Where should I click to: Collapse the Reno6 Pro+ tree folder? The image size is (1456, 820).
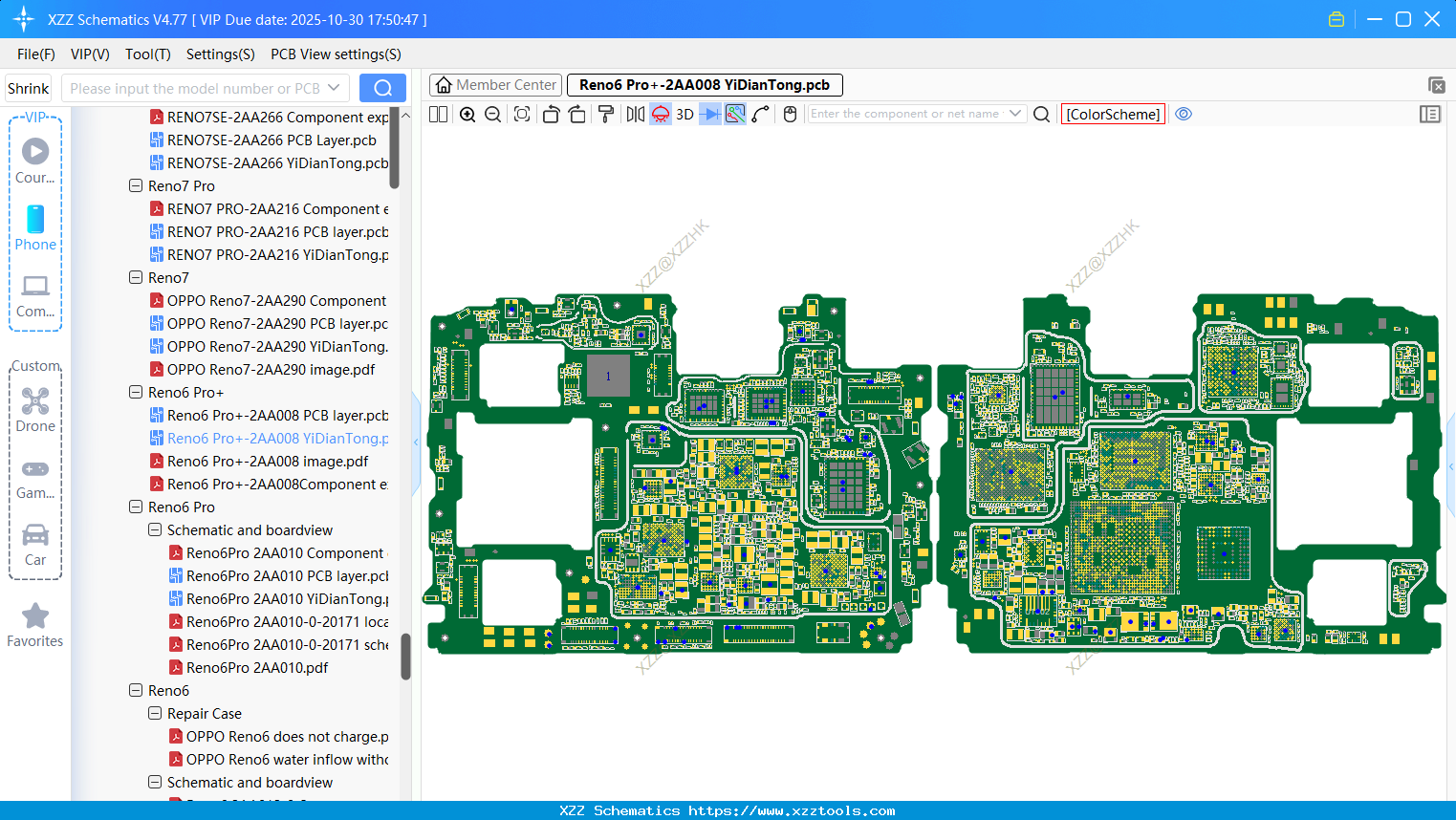[136, 392]
